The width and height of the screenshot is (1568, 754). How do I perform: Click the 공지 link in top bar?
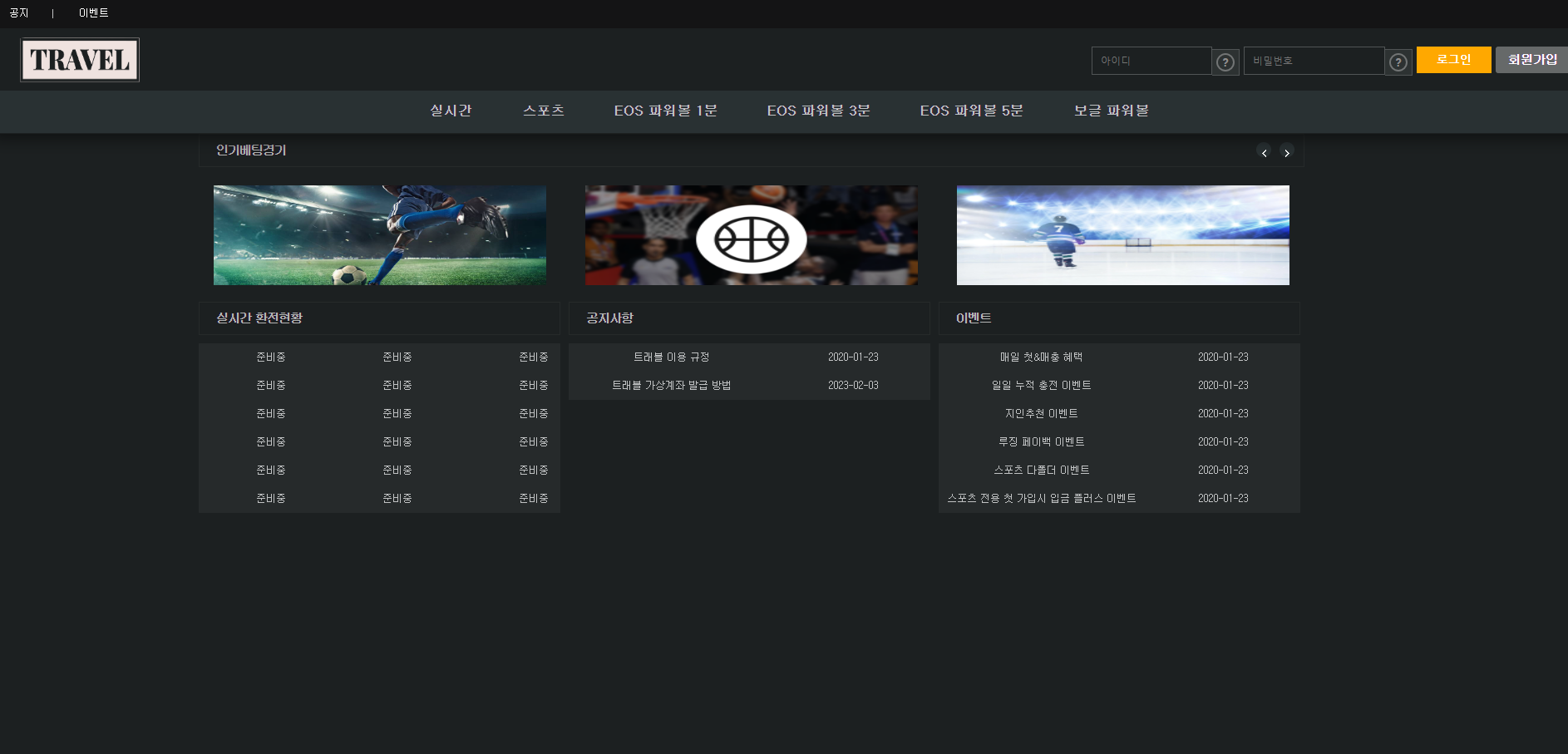[x=19, y=13]
